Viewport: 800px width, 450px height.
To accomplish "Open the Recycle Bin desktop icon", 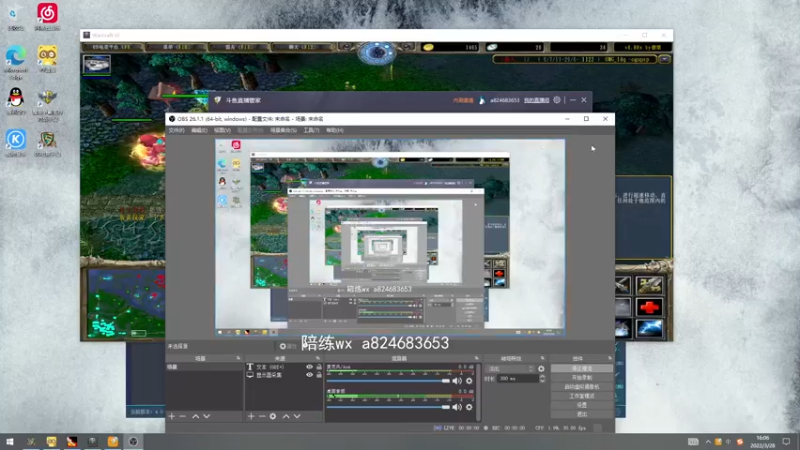I will point(15,18).
